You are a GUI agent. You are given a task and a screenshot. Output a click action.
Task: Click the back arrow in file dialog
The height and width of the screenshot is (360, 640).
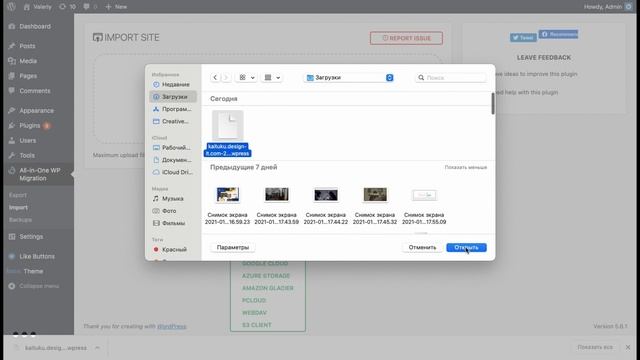(215, 78)
